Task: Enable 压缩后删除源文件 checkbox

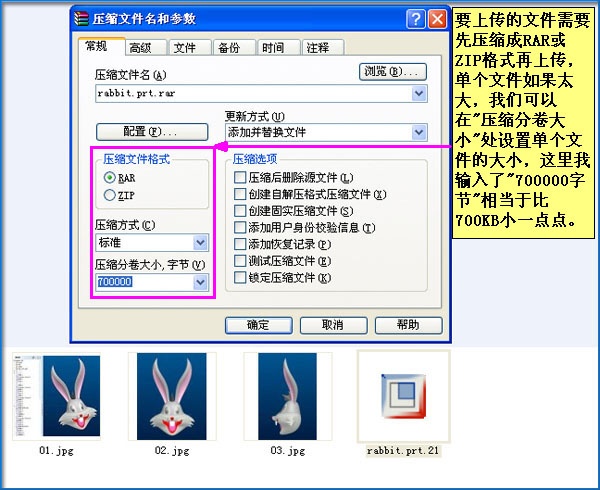Action: pyautogui.click(x=240, y=177)
